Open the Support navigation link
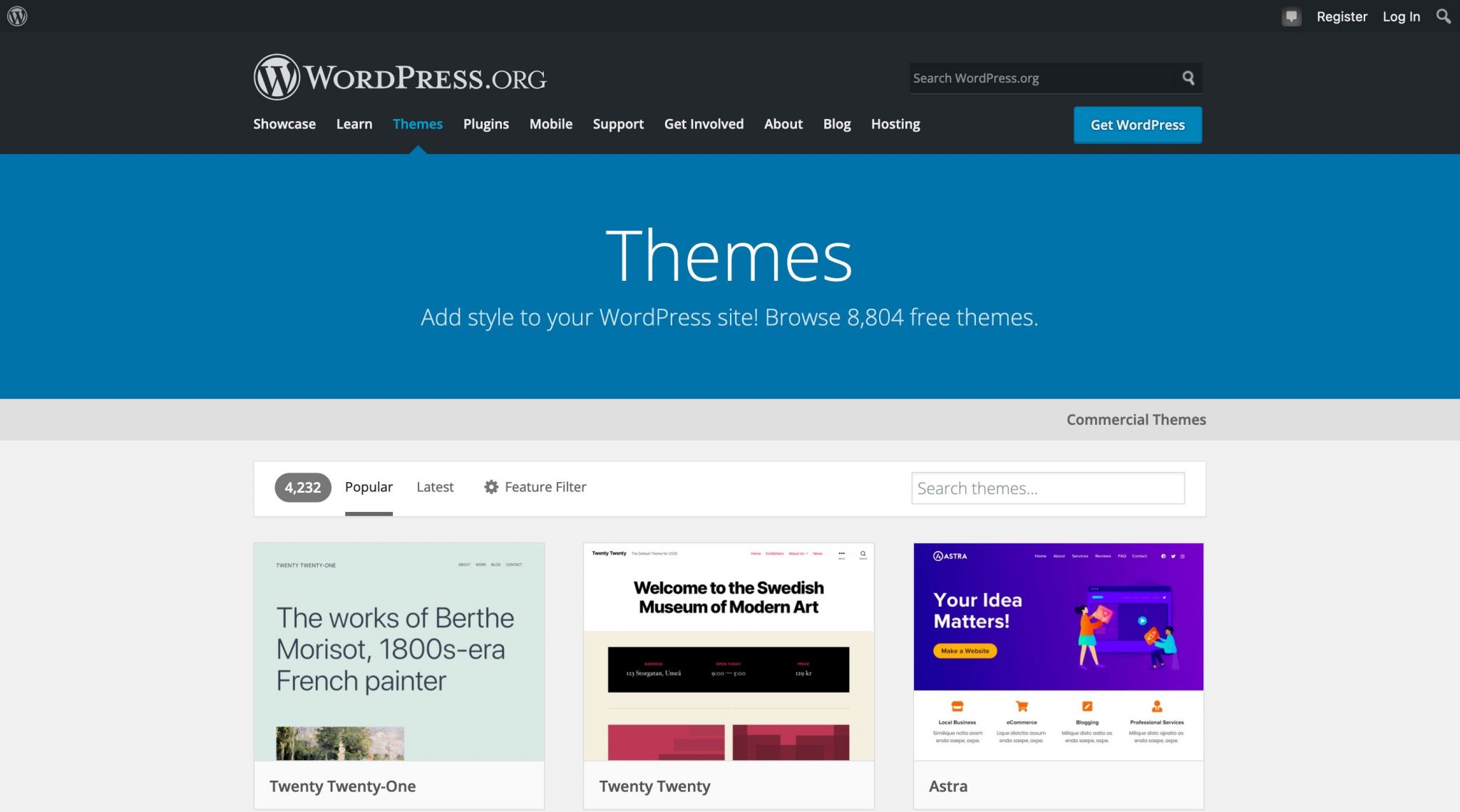1460x812 pixels. coord(618,124)
